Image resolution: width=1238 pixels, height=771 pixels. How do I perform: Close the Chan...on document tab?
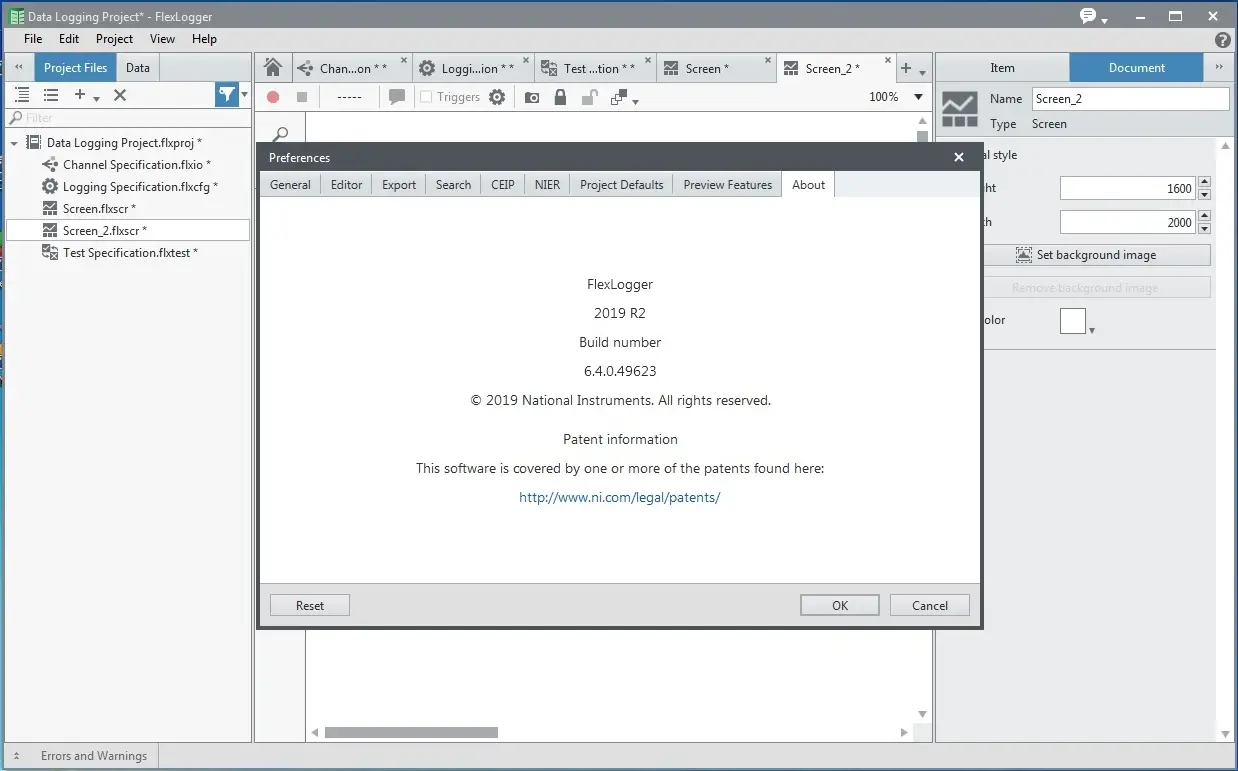point(404,61)
